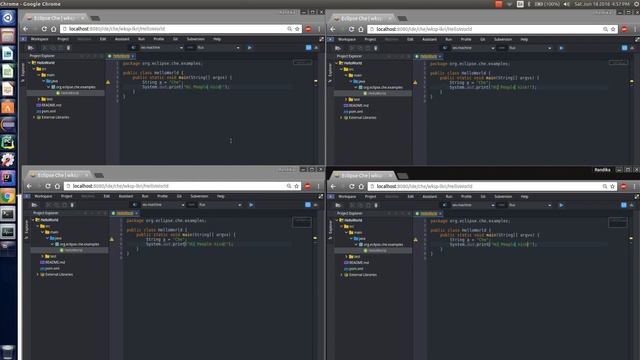Viewport: 640px width, 360px height.
Task: Open the Terminal from the Ubuntu launcher
Action: point(8,214)
